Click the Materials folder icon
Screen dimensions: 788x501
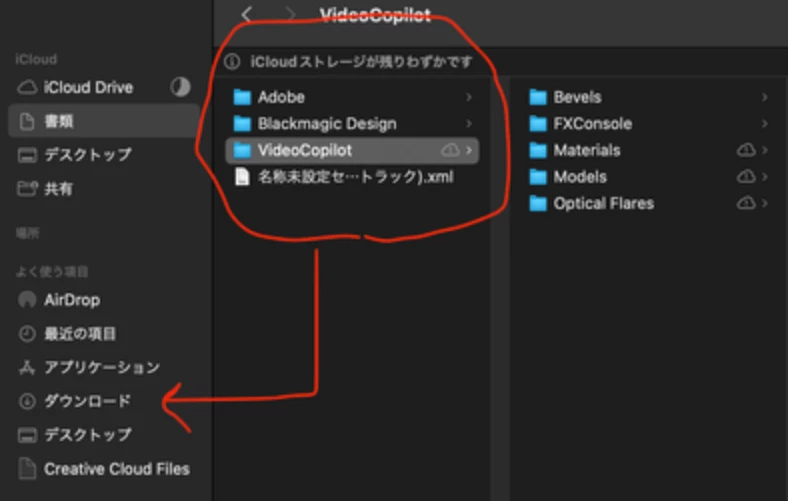[538, 150]
